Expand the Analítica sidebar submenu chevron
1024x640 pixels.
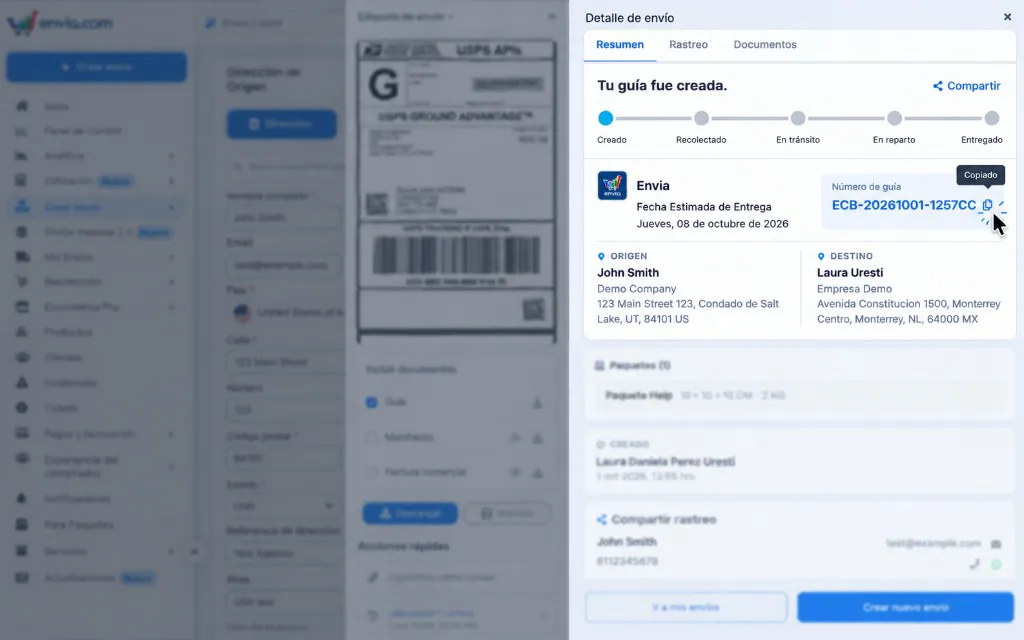[x=171, y=156]
